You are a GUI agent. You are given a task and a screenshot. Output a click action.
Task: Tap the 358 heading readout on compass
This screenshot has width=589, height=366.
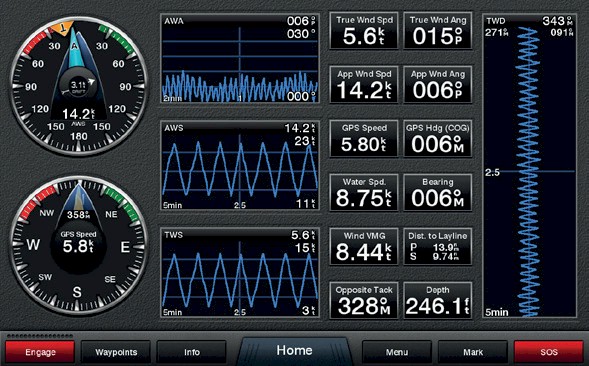pyautogui.click(x=78, y=215)
